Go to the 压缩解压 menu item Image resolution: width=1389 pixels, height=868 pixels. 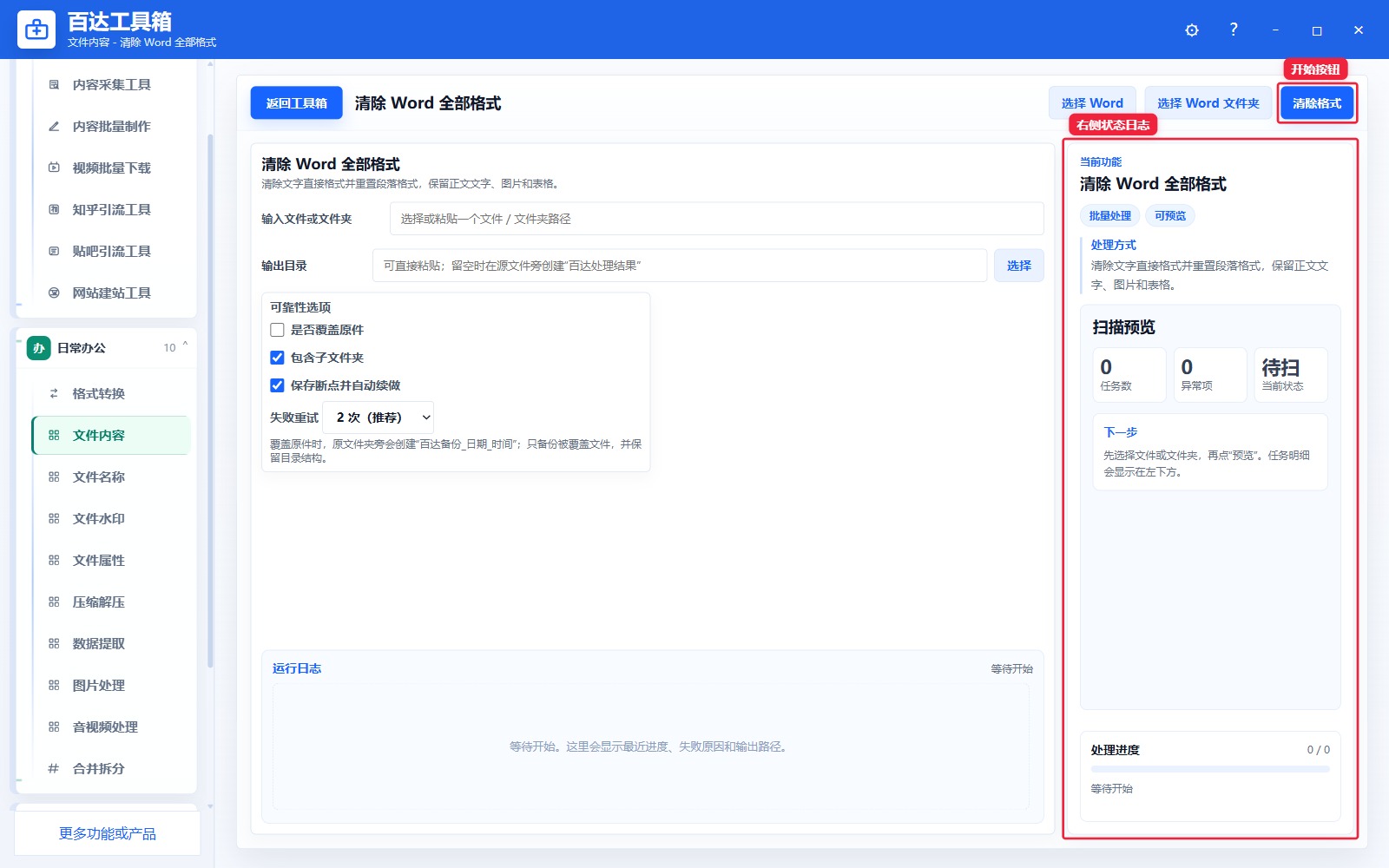point(111,602)
